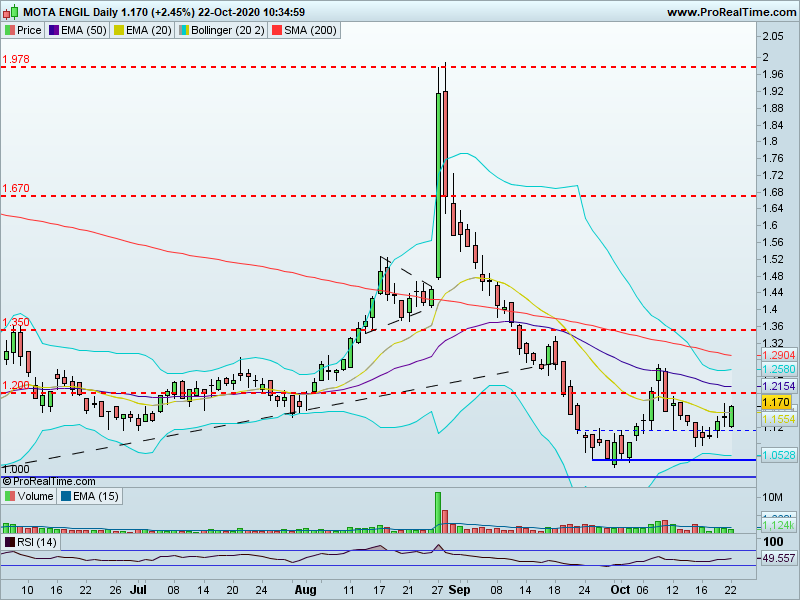800x600 pixels.
Task: Click the 1.0528 Bollinger lower value tag
Action: click(x=779, y=455)
